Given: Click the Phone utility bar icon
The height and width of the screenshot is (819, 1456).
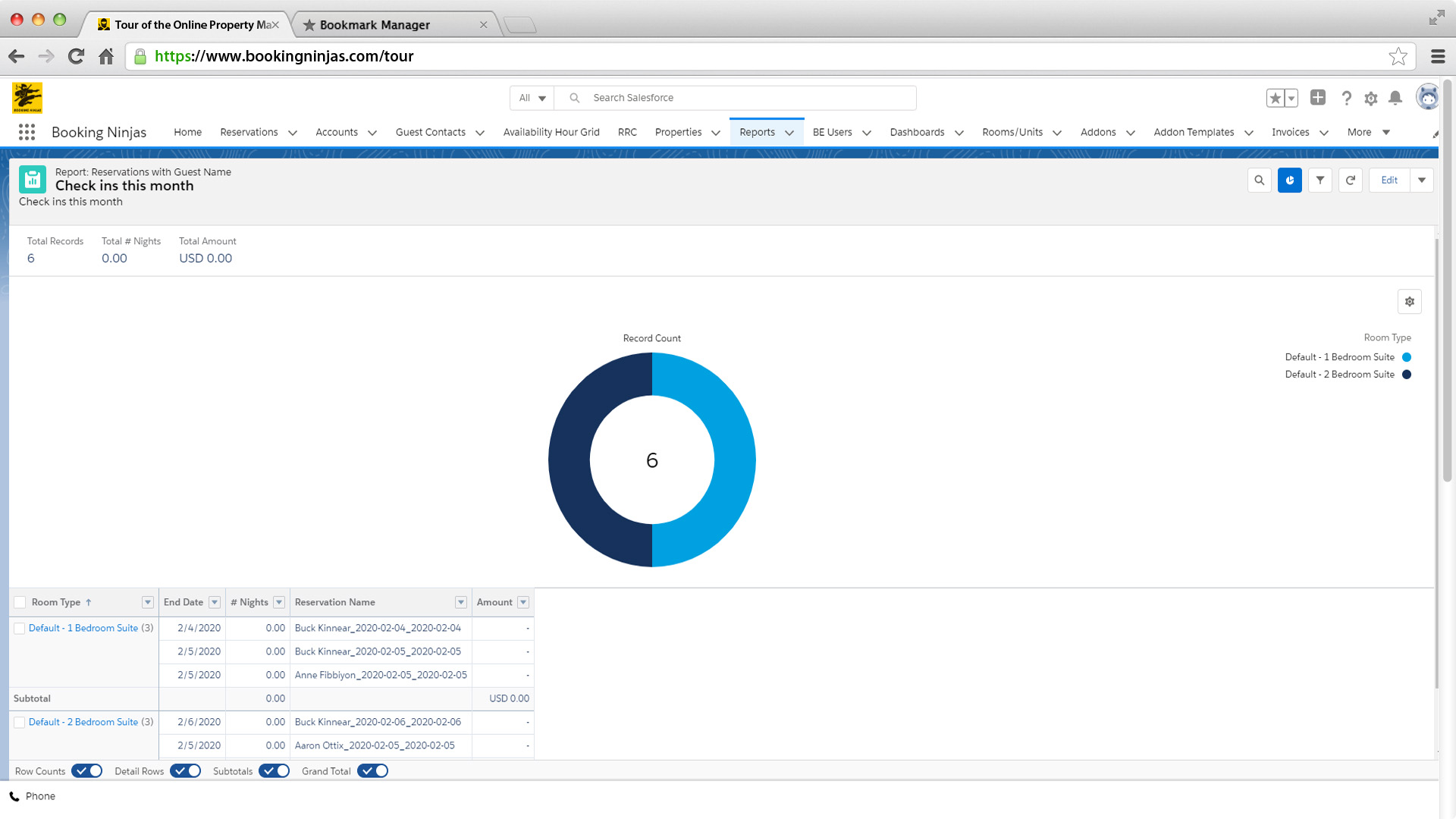Looking at the screenshot, I should (14, 796).
